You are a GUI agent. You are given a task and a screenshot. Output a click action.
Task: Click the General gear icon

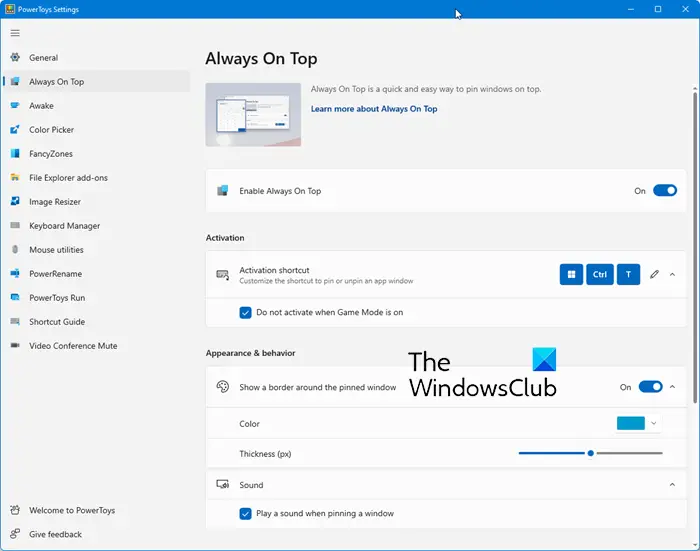[15, 57]
